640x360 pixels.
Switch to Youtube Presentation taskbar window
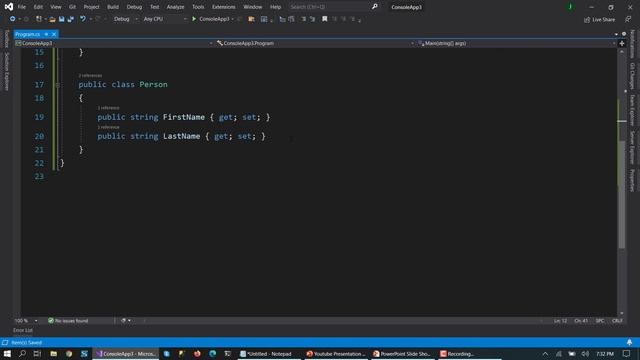tap(336, 354)
